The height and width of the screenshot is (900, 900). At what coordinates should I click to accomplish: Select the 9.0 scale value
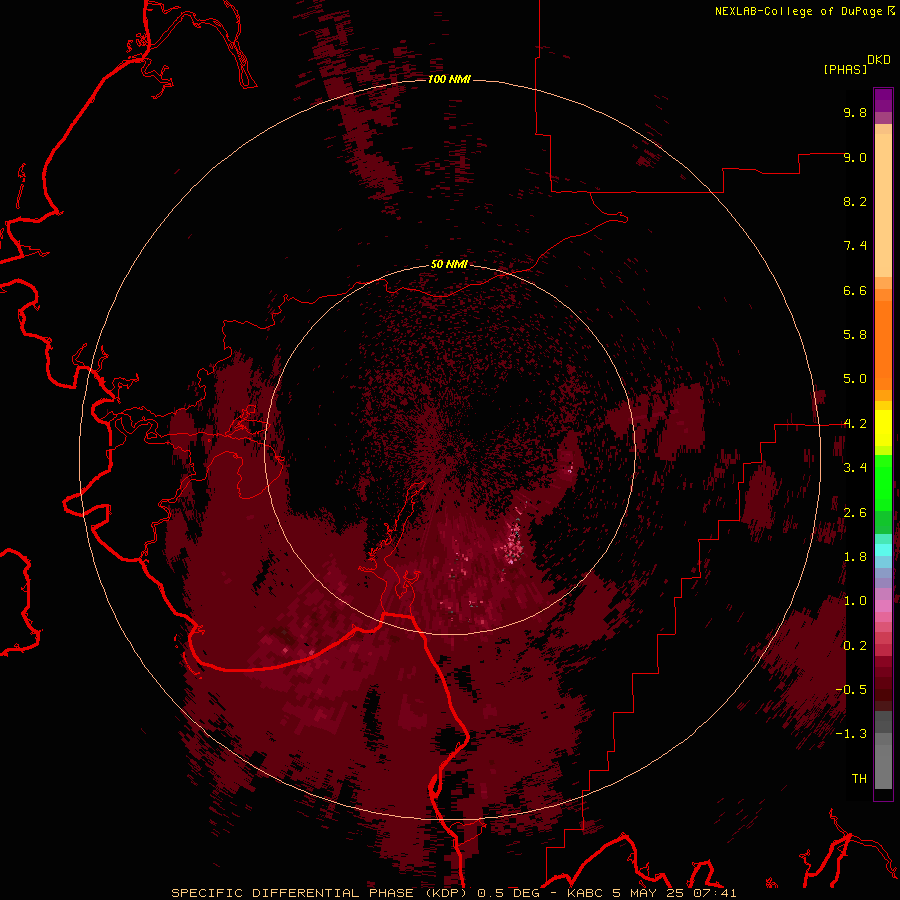click(x=855, y=157)
